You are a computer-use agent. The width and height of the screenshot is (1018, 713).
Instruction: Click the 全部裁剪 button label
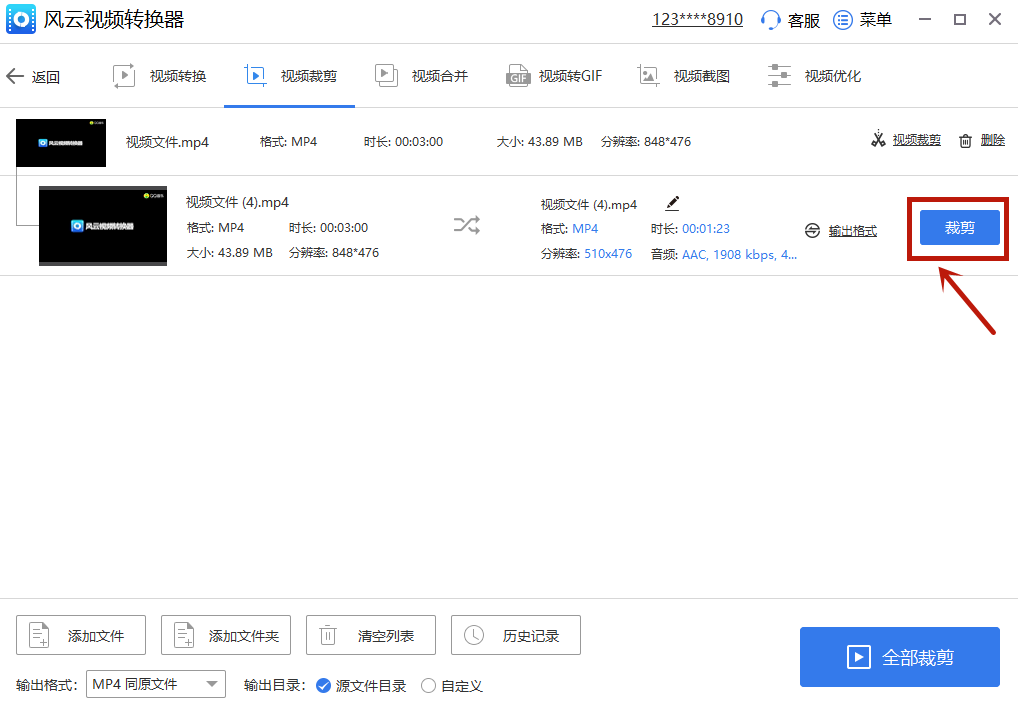click(917, 658)
